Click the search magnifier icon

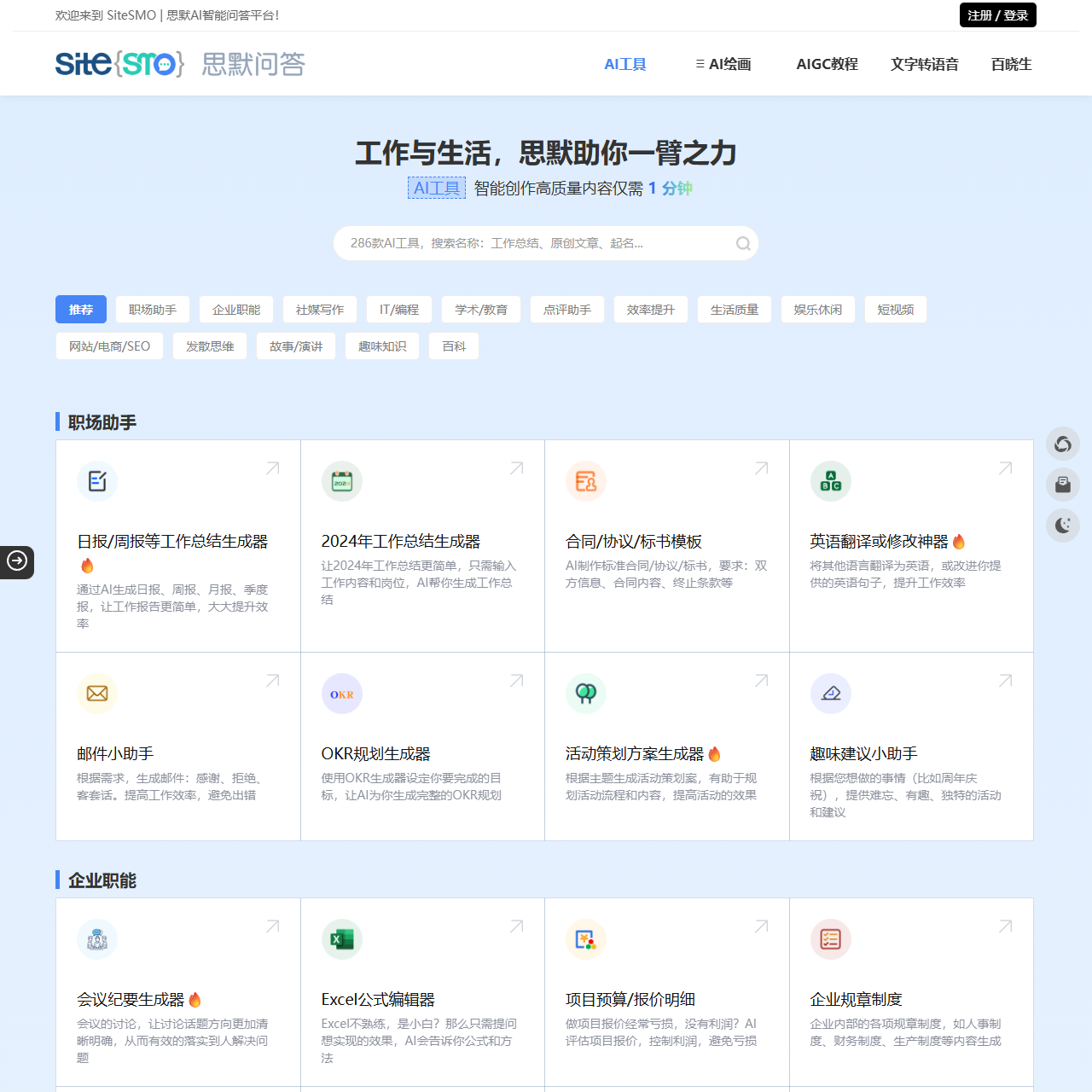(x=741, y=243)
